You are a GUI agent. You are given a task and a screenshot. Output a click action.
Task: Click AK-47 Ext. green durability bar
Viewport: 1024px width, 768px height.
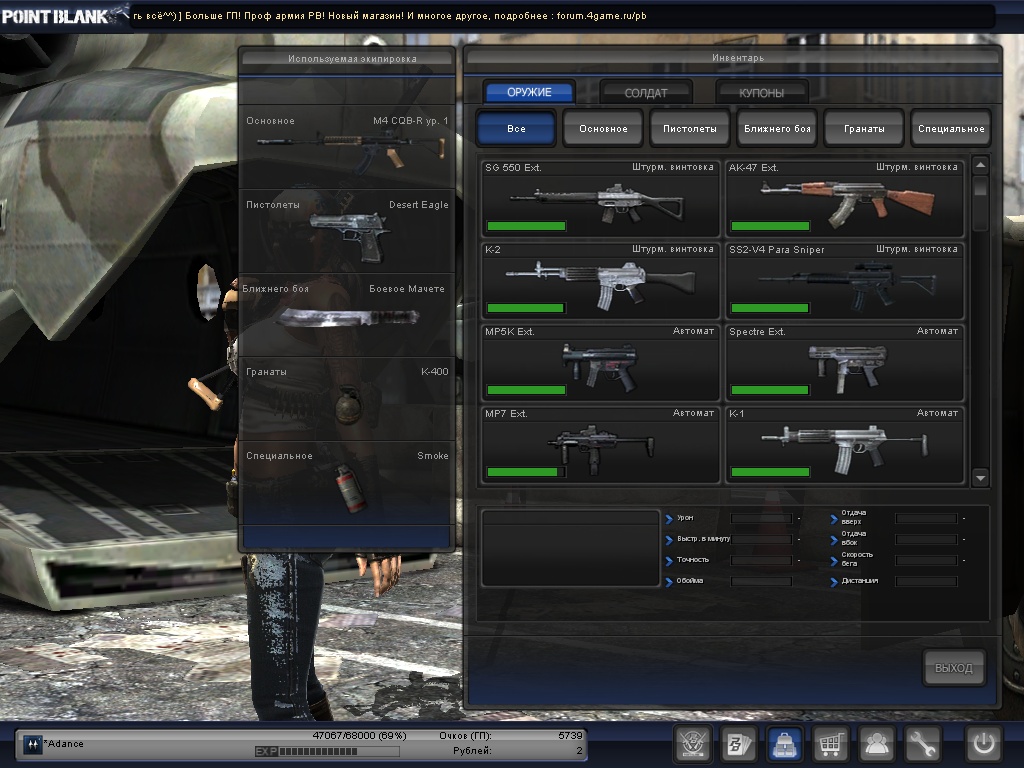(770, 226)
